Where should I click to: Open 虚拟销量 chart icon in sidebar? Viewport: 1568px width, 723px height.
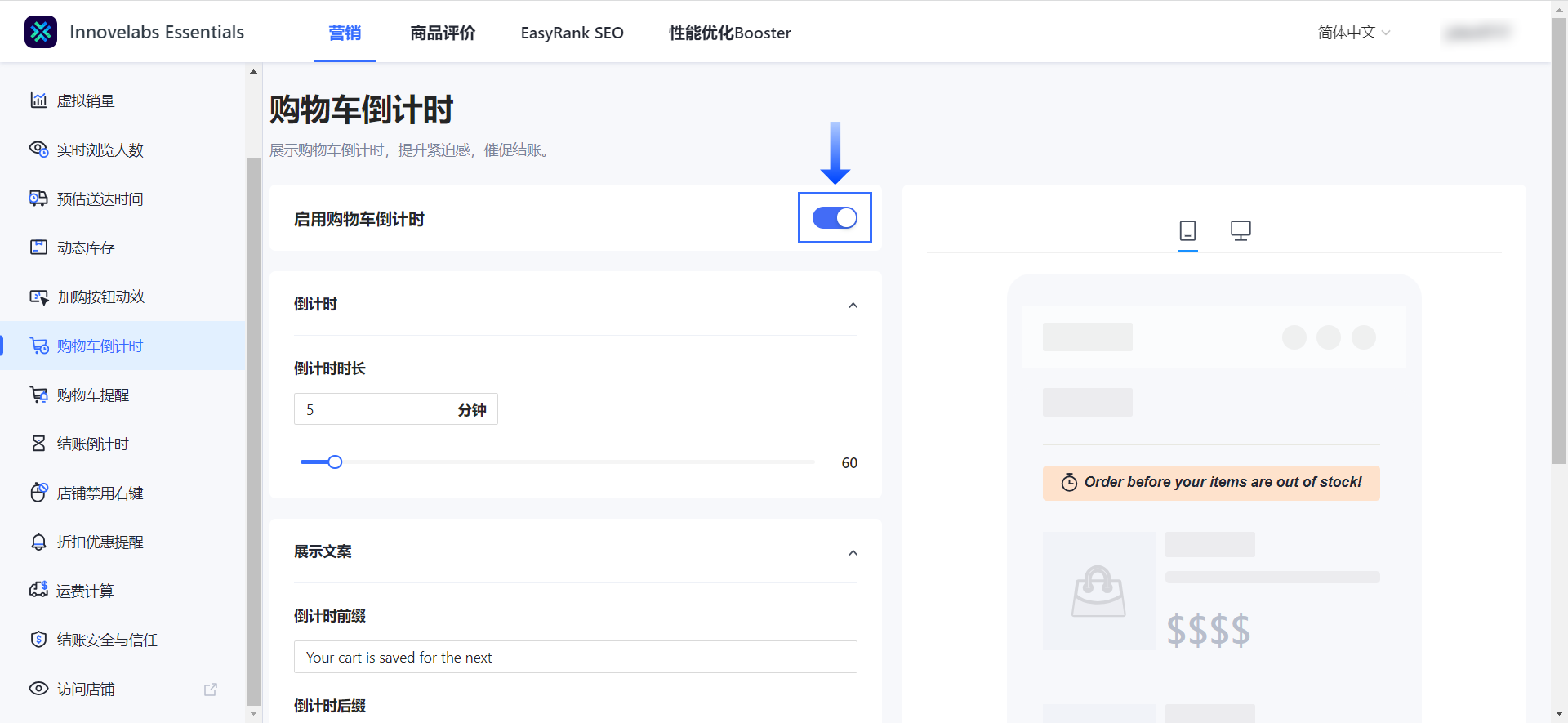38,100
